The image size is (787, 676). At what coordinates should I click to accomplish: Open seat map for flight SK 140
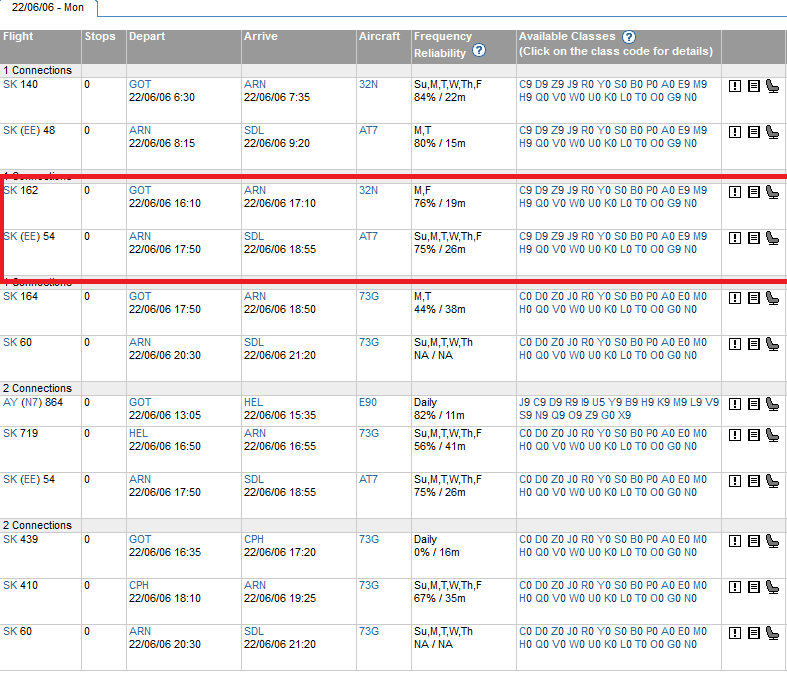pos(772,86)
